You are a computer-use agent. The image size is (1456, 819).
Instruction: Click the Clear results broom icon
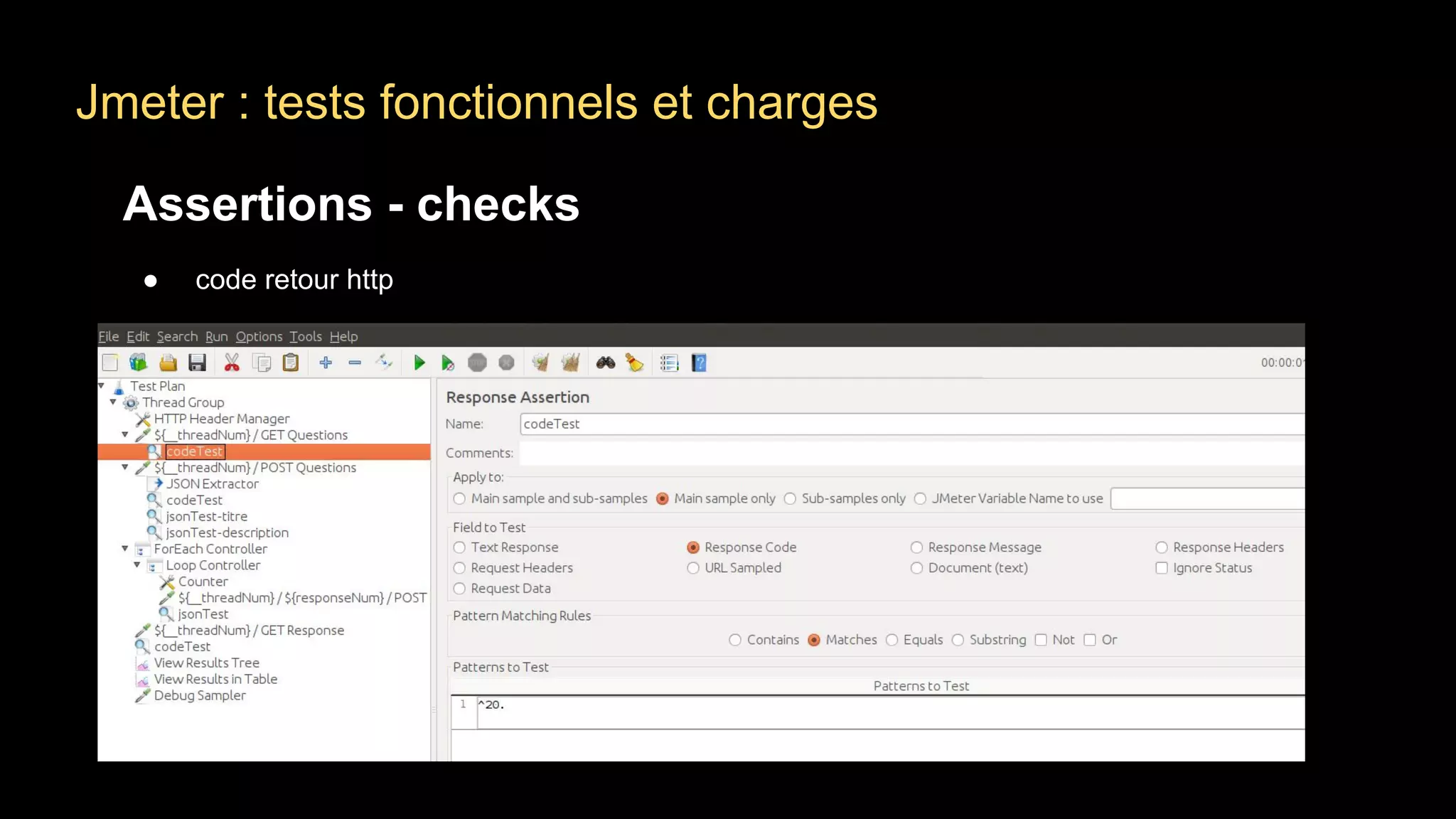541,363
